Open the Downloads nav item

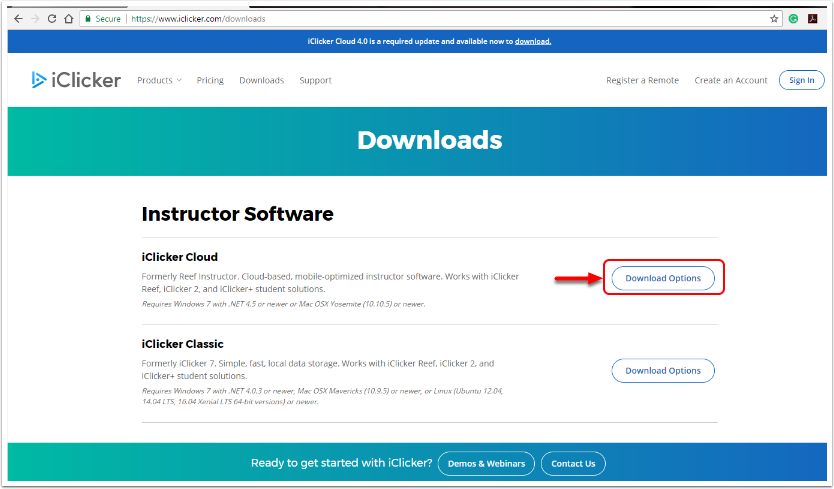(x=262, y=80)
